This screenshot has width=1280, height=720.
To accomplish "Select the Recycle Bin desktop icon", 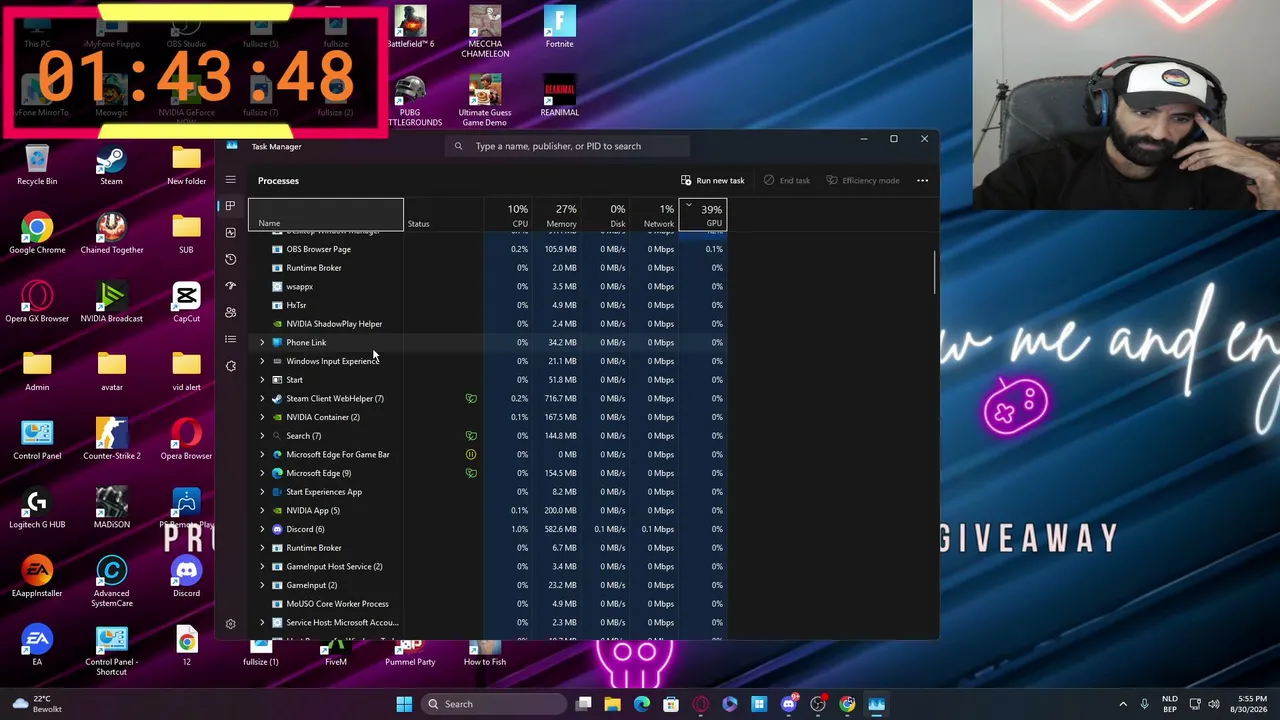I will click(x=37, y=166).
